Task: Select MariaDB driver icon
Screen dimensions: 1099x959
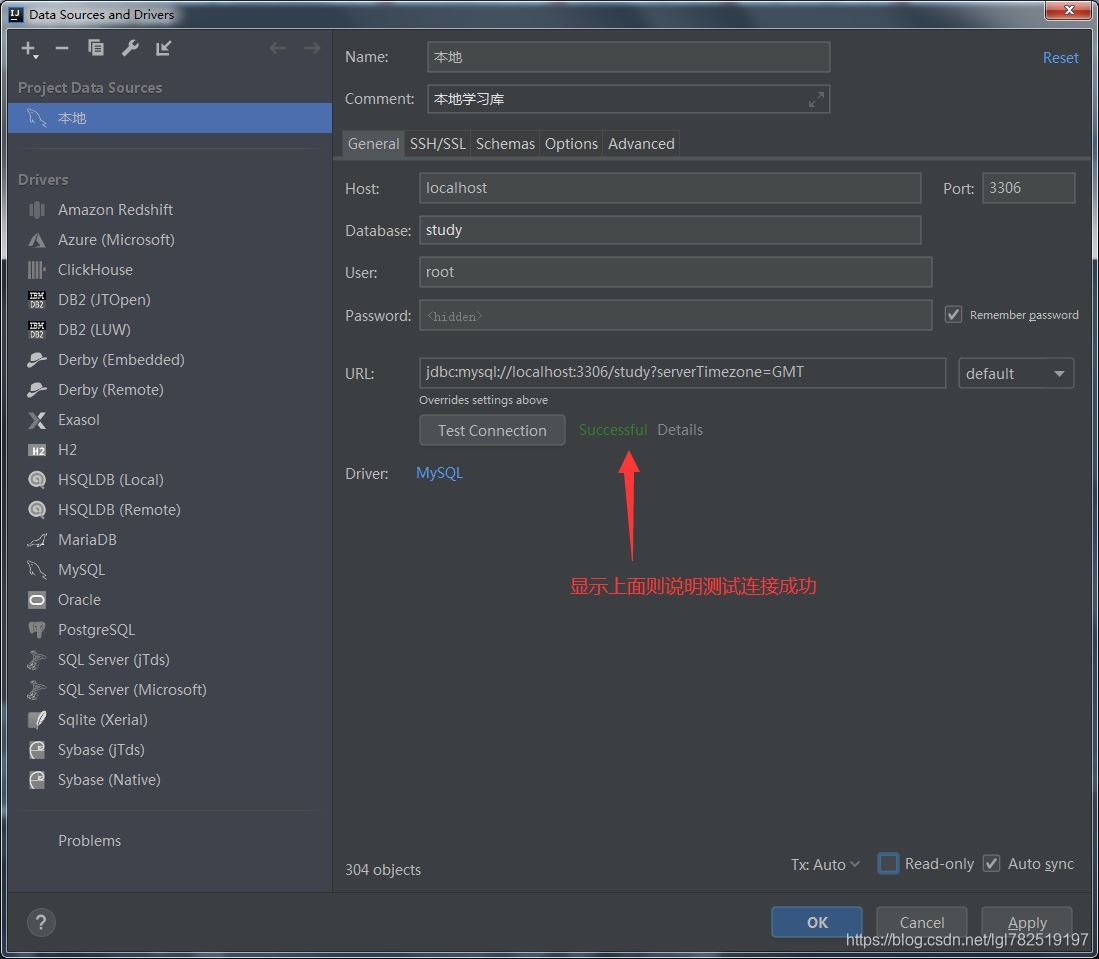Action: coord(36,540)
